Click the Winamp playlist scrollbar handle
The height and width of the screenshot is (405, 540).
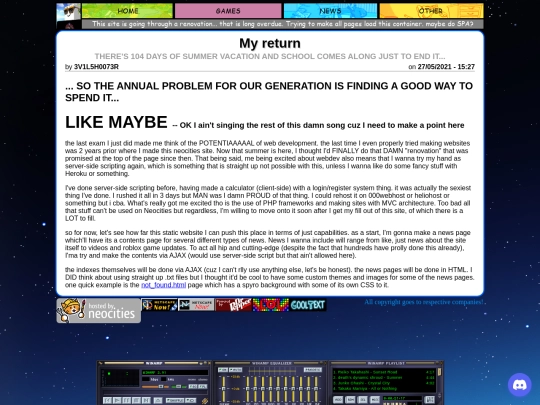click(439, 372)
